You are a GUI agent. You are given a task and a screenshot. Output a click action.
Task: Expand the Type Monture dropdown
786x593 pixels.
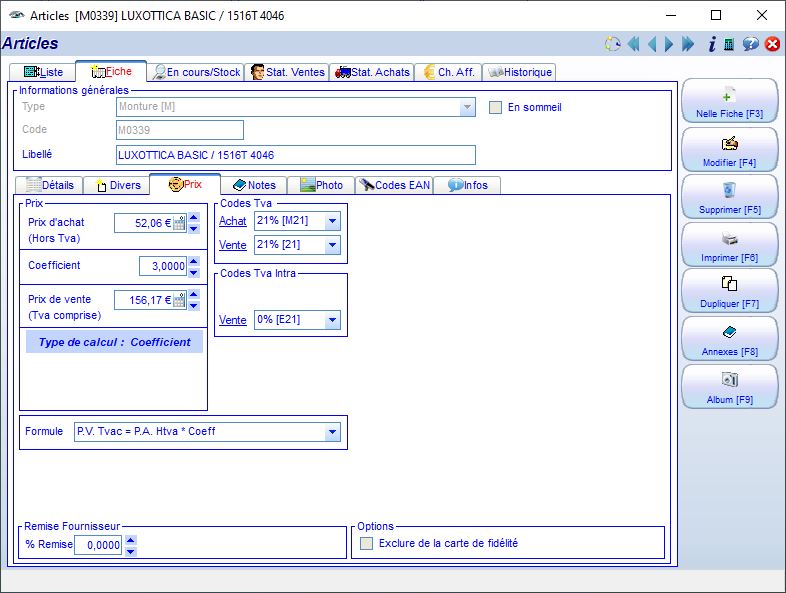(467, 107)
